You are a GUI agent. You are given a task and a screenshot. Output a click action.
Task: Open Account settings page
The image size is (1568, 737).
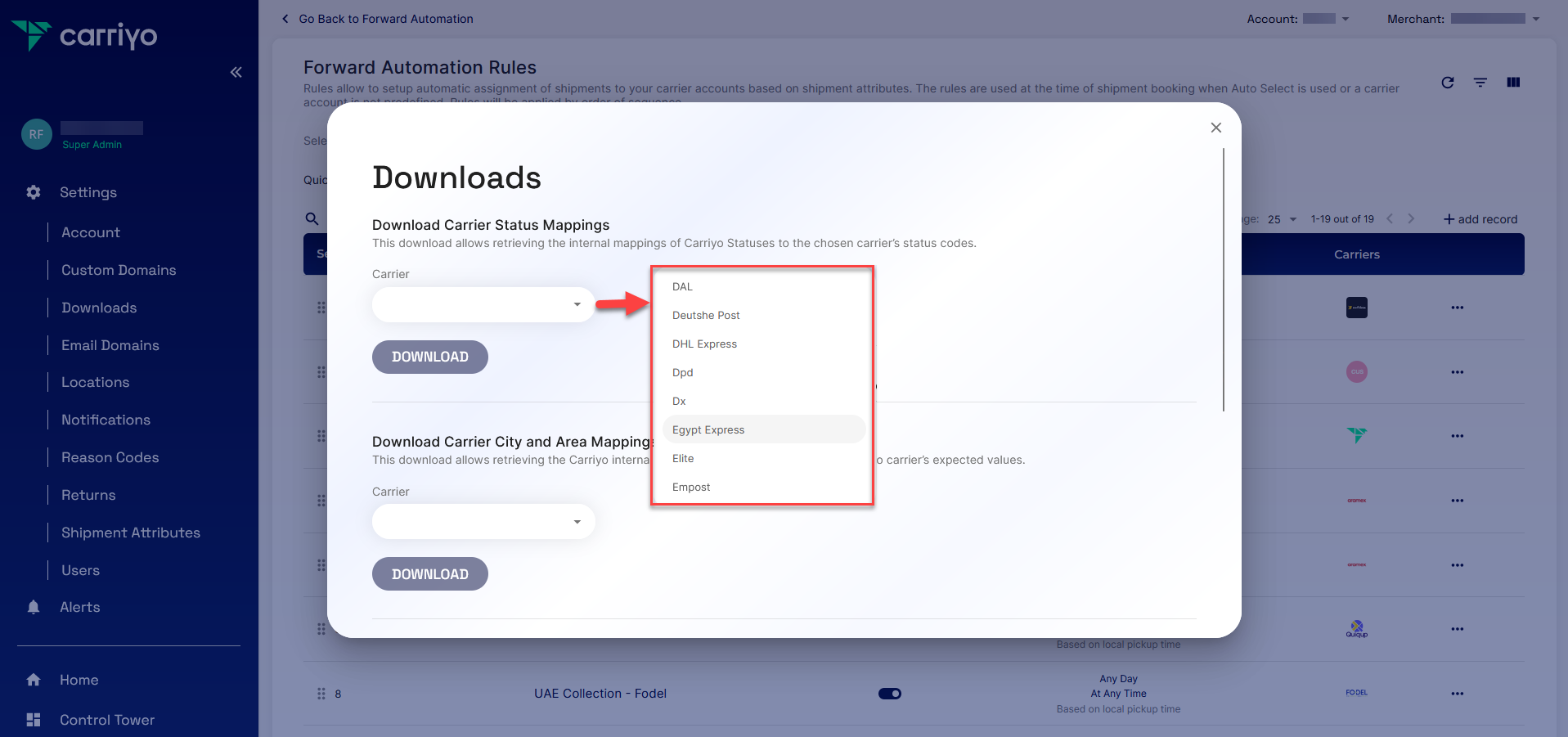coord(91,232)
